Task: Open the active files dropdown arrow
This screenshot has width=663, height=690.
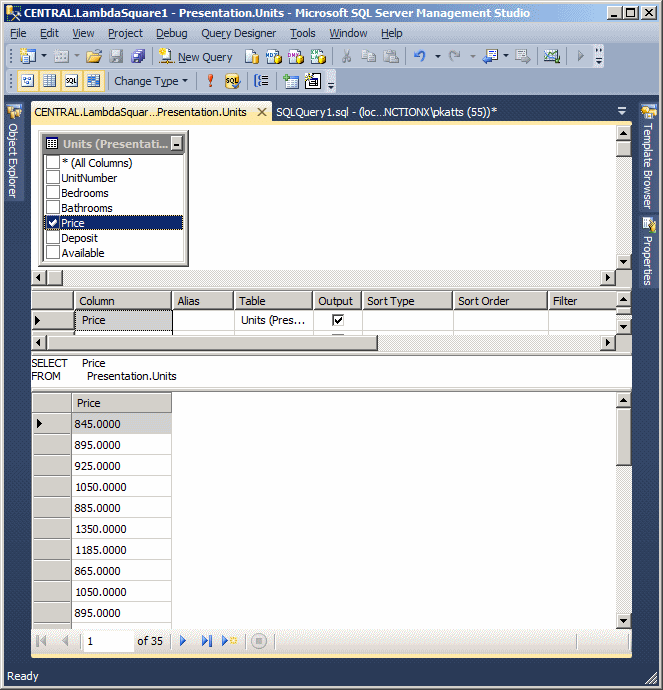Action: pos(622,111)
